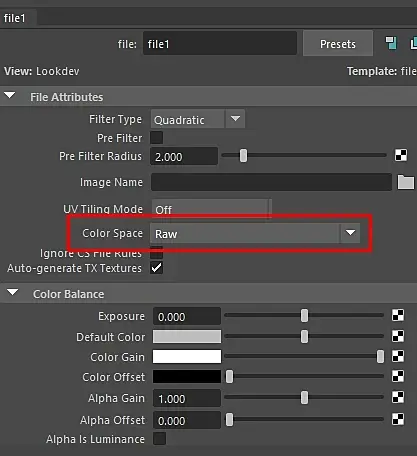Toggle the Alpha Is Luminance checkbox
The height and width of the screenshot is (456, 417).
click(159, 439)
